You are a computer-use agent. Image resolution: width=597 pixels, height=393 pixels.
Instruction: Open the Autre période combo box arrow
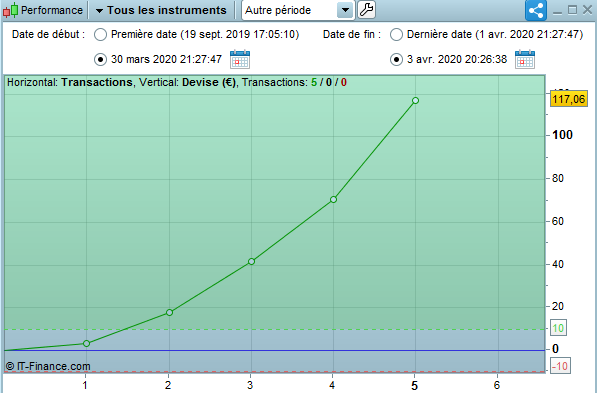pyautogui.click(x=345, y=10)
